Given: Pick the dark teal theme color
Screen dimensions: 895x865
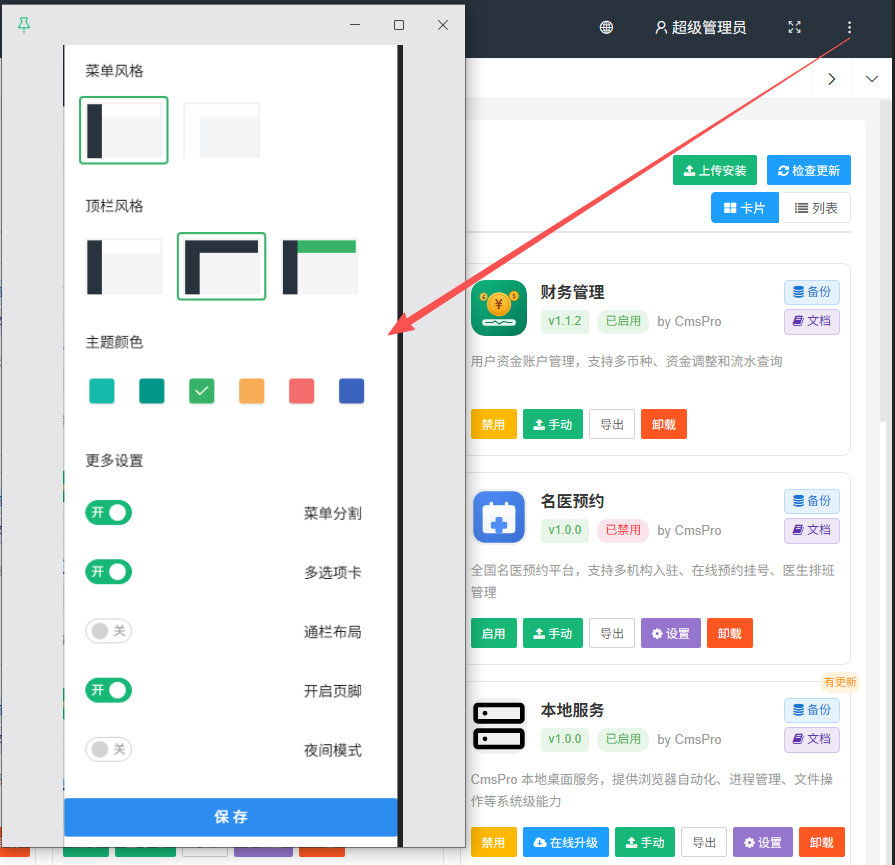Looking at the screenshot, I should click(x=152, y=391).
